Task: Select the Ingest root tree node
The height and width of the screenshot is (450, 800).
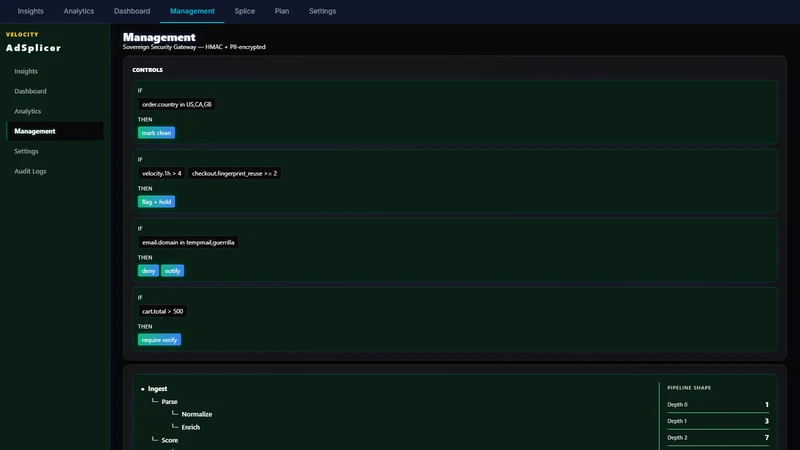Action: 157,389
